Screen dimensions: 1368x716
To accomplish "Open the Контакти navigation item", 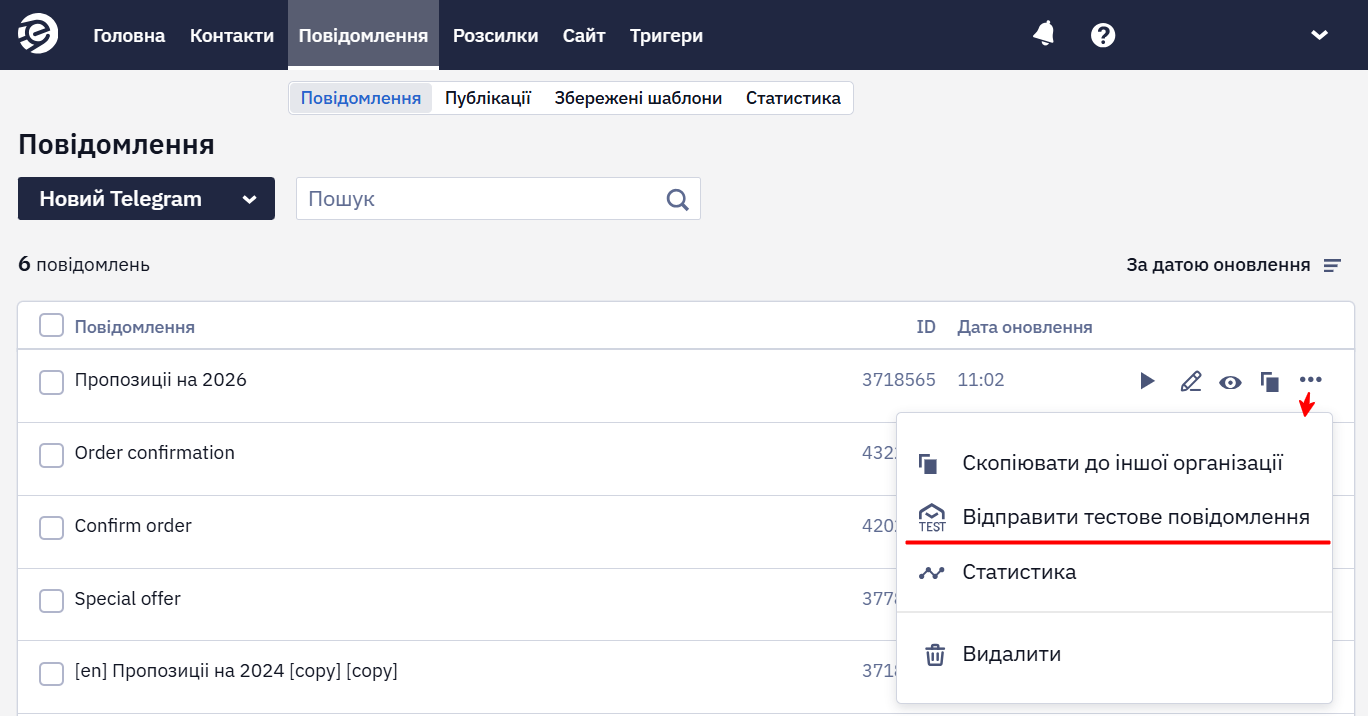I will (x=232, y=35).
